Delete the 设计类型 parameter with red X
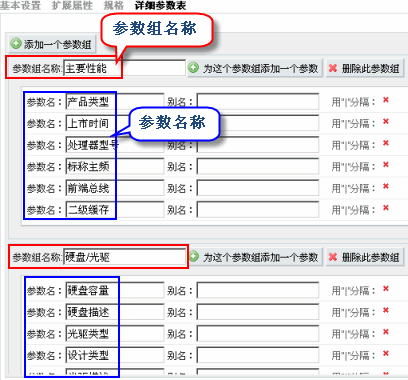Viewport: 408px width, 380px height. tap(386, 353)
